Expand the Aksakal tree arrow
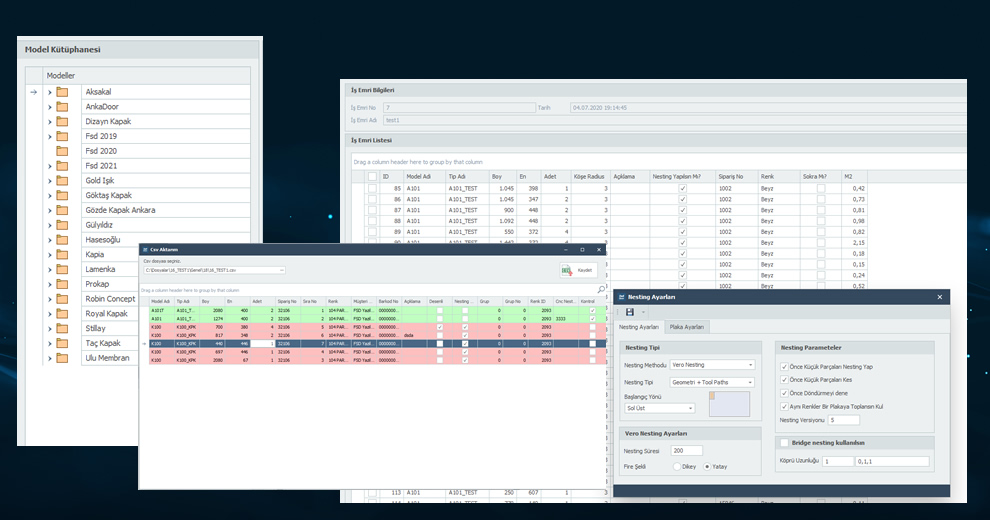 [x=50, y=92]
